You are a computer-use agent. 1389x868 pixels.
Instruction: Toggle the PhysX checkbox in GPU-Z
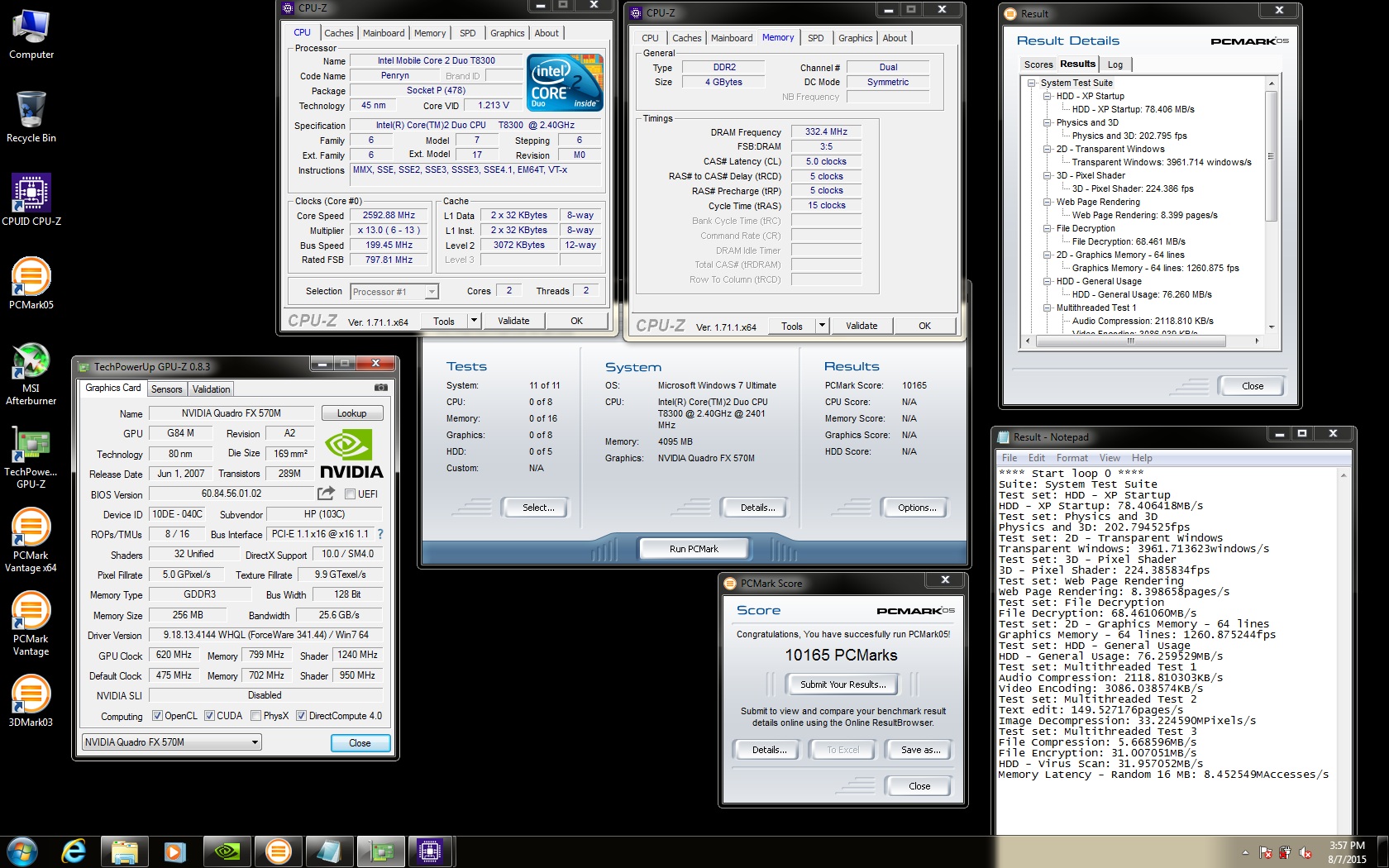point(256,716)
